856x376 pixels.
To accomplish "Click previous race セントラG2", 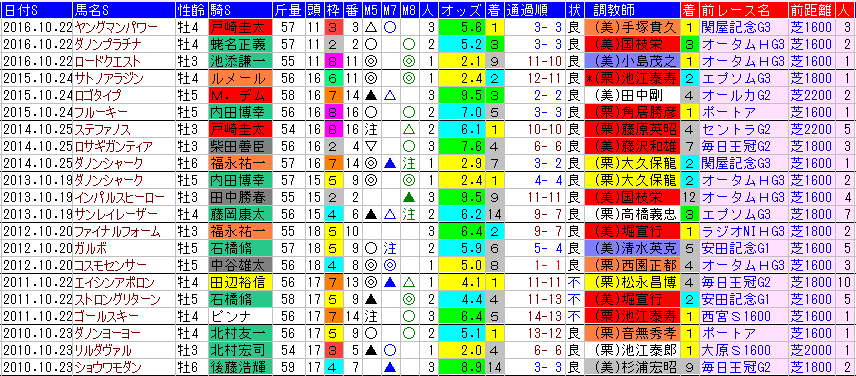I will pos(744,129).
